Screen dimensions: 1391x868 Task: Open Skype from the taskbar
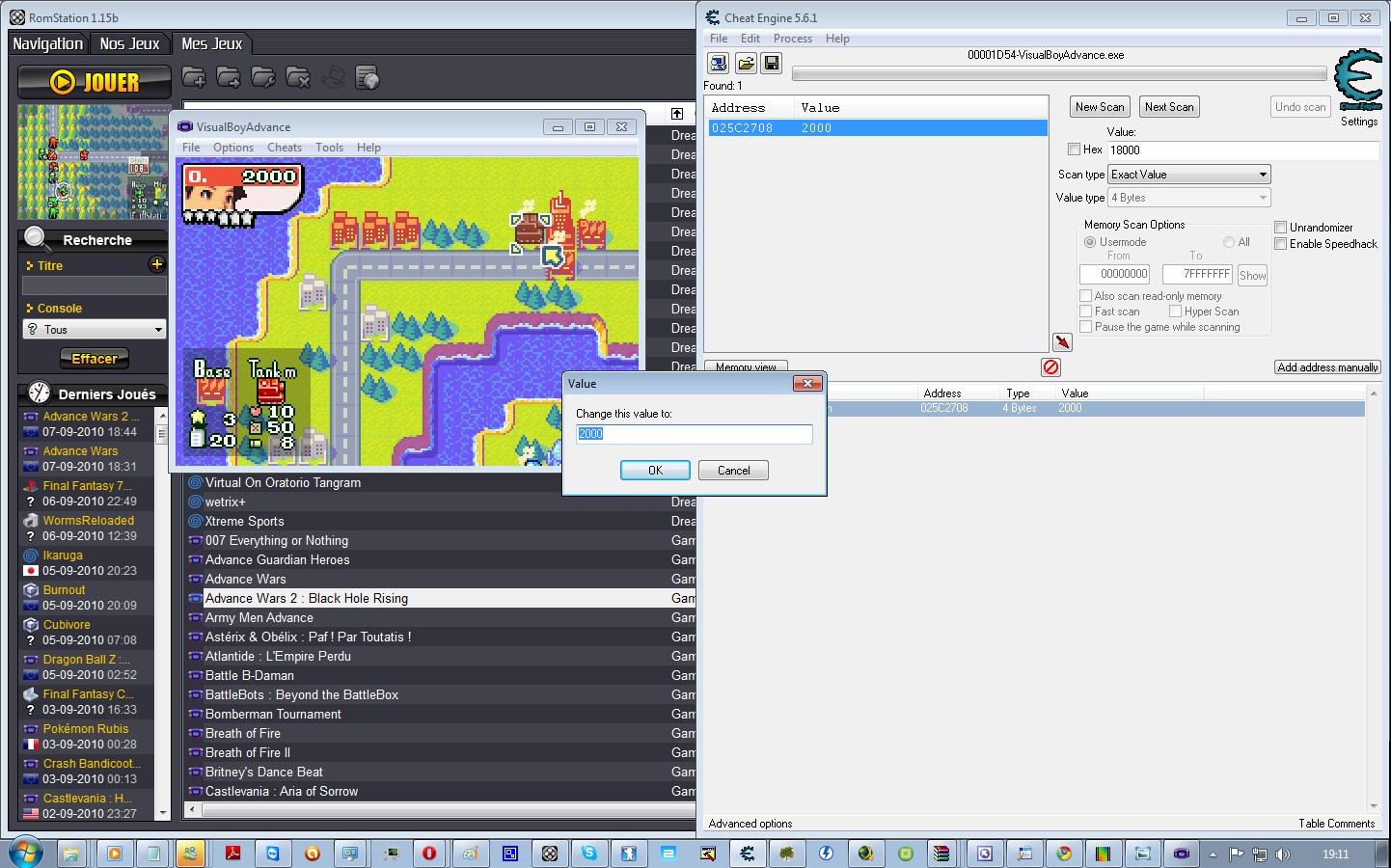tap(588, 854)
